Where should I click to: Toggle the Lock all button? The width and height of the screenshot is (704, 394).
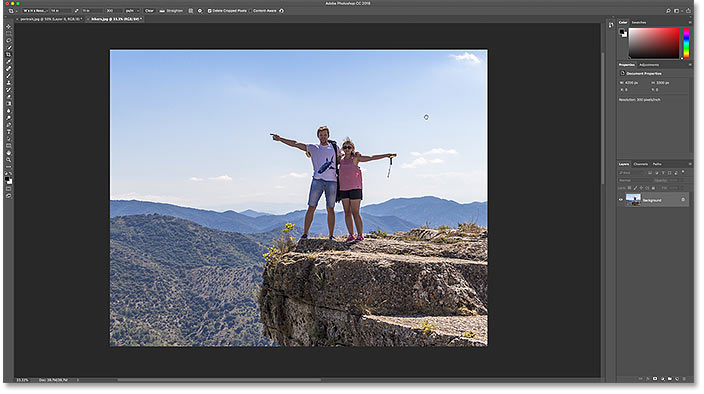(653, 188)
